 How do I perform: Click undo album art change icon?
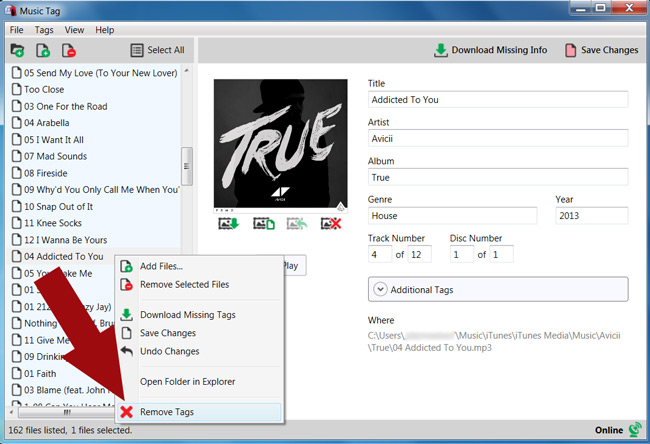pyautogui.click(x=297, y=224)
